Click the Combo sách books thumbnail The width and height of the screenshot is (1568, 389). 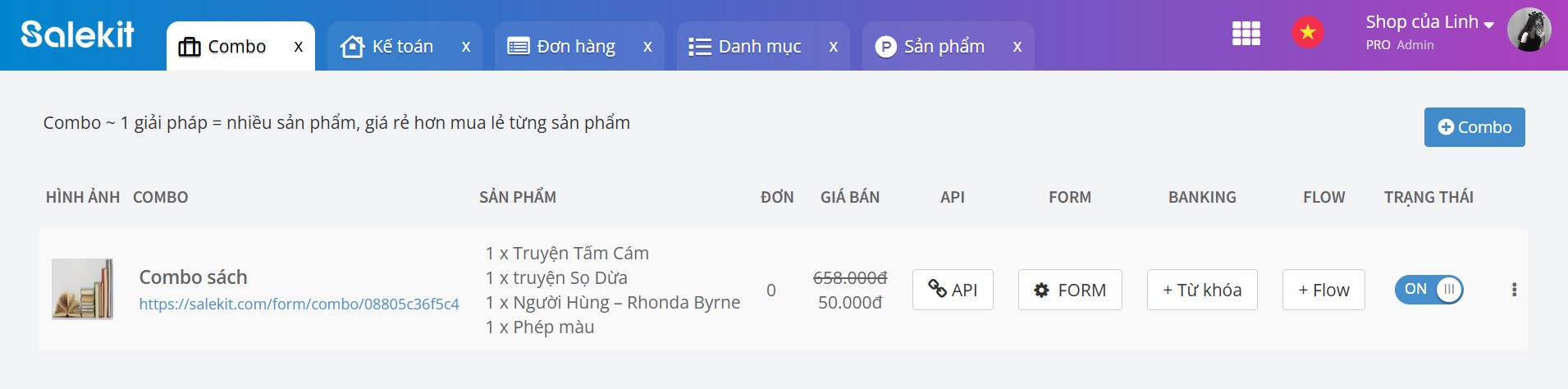(82, 289)
